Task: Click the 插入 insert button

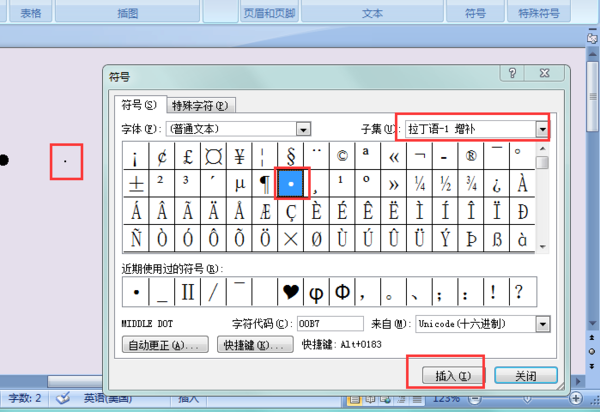Action: pyautogui.click(x=445, y=374)
